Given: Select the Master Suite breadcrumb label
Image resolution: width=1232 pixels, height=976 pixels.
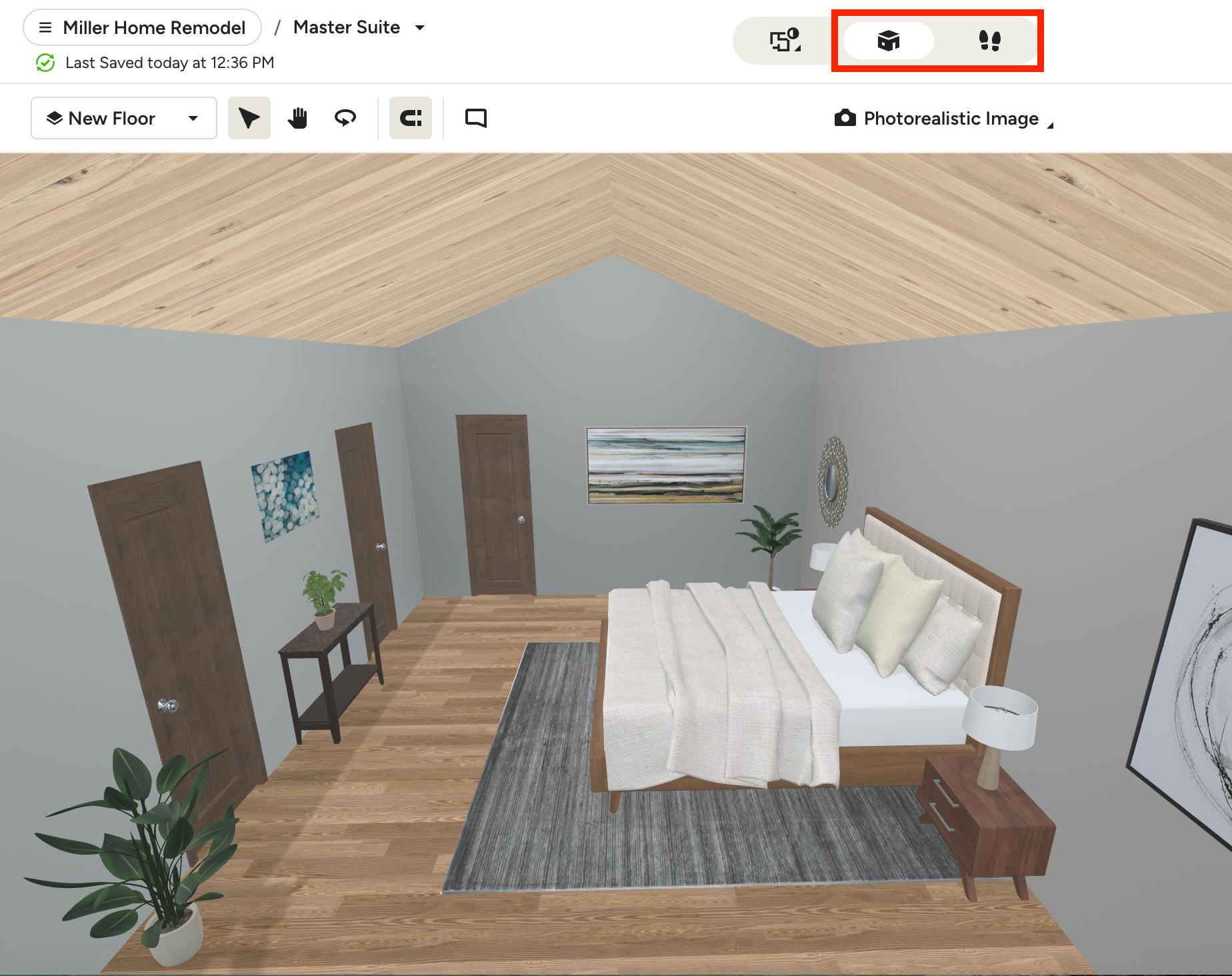Looking at the screenshot, I should (347, 27).
